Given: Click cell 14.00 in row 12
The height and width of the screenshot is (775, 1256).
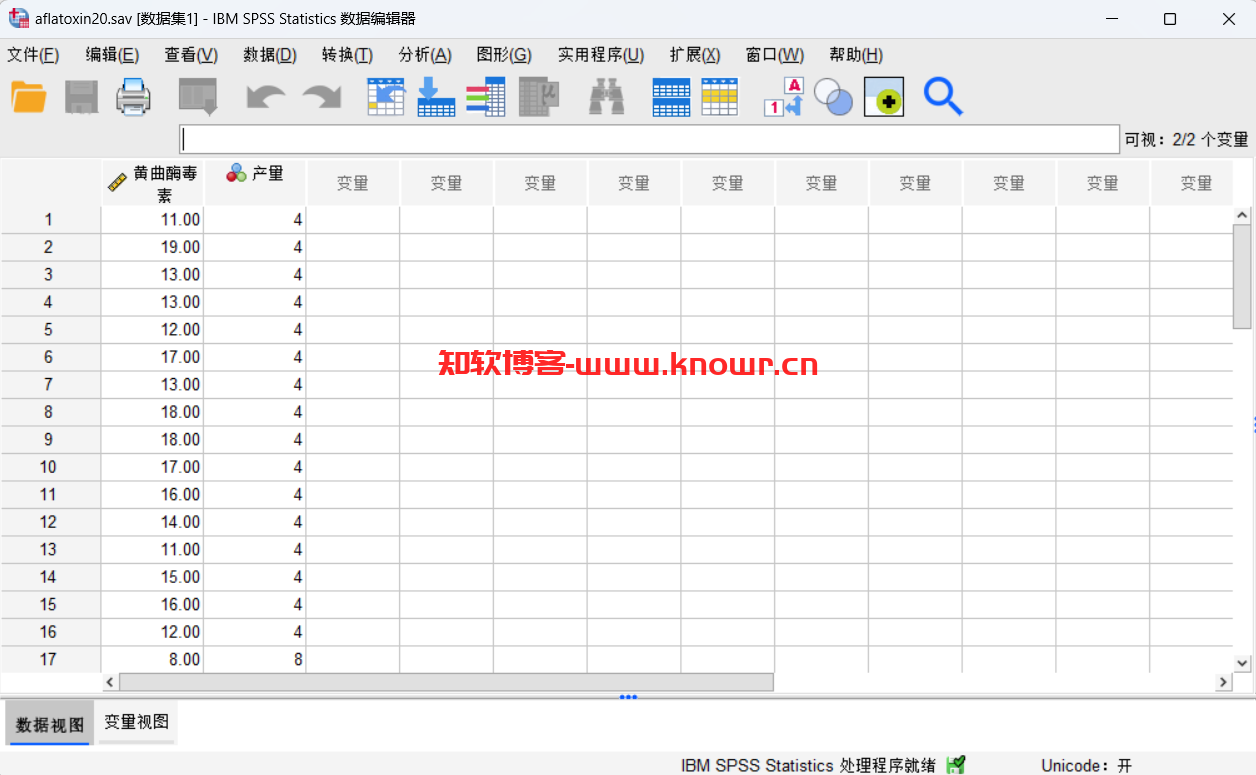Looking at the screenshot, I should point(152,522).
